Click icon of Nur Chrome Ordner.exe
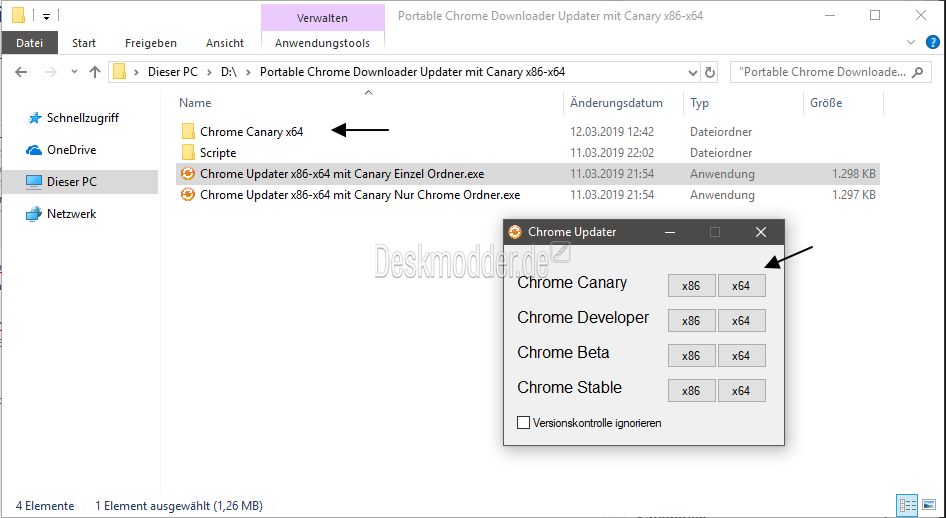The image size is (946, 518). coord(188,195)
